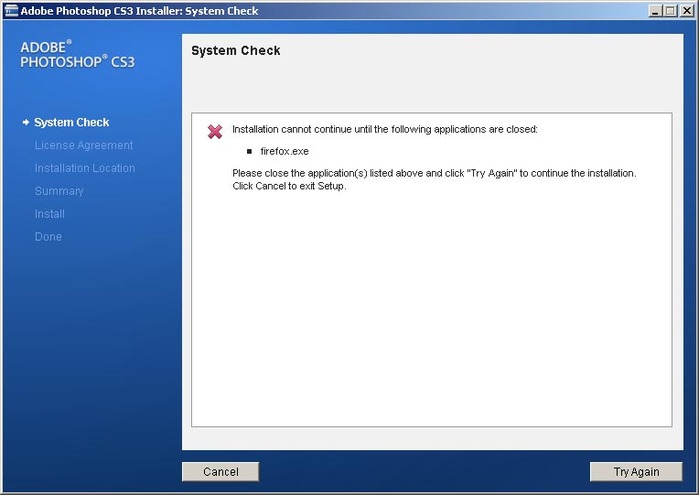Click the System Check heading
This screenshot has height=495, width=699.
click(x=236, y=50)
